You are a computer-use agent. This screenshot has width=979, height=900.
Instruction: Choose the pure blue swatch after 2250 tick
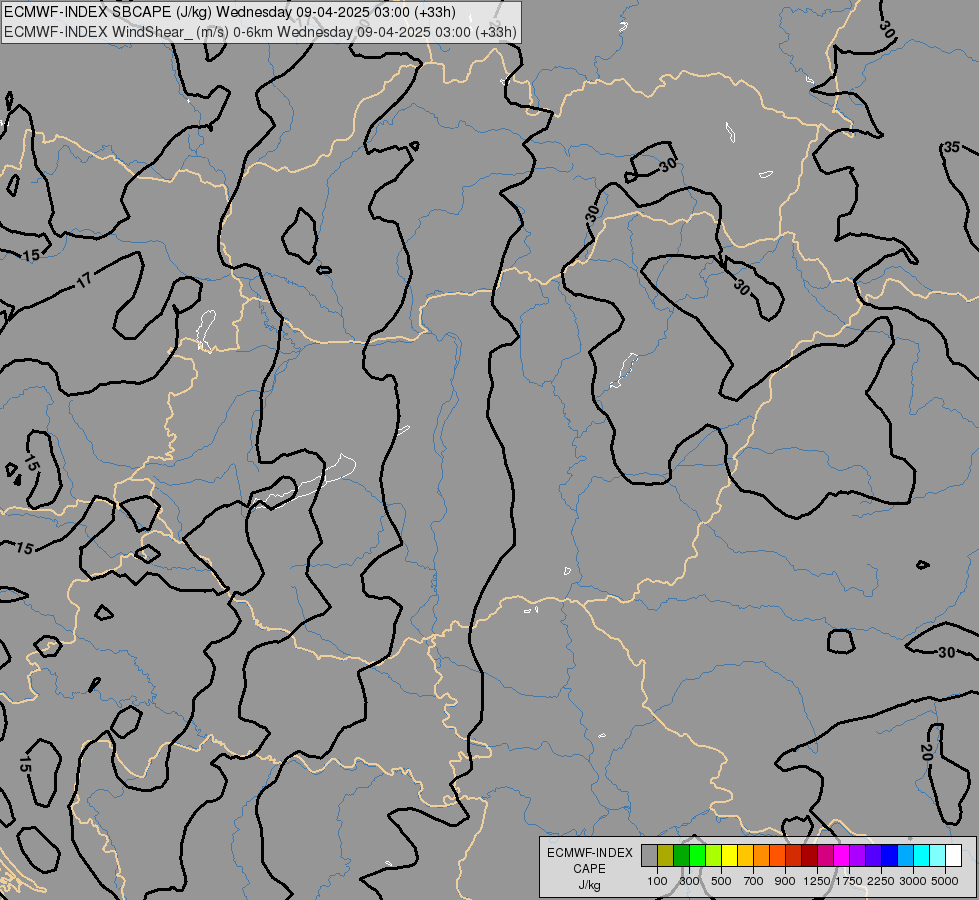(890, 855)
